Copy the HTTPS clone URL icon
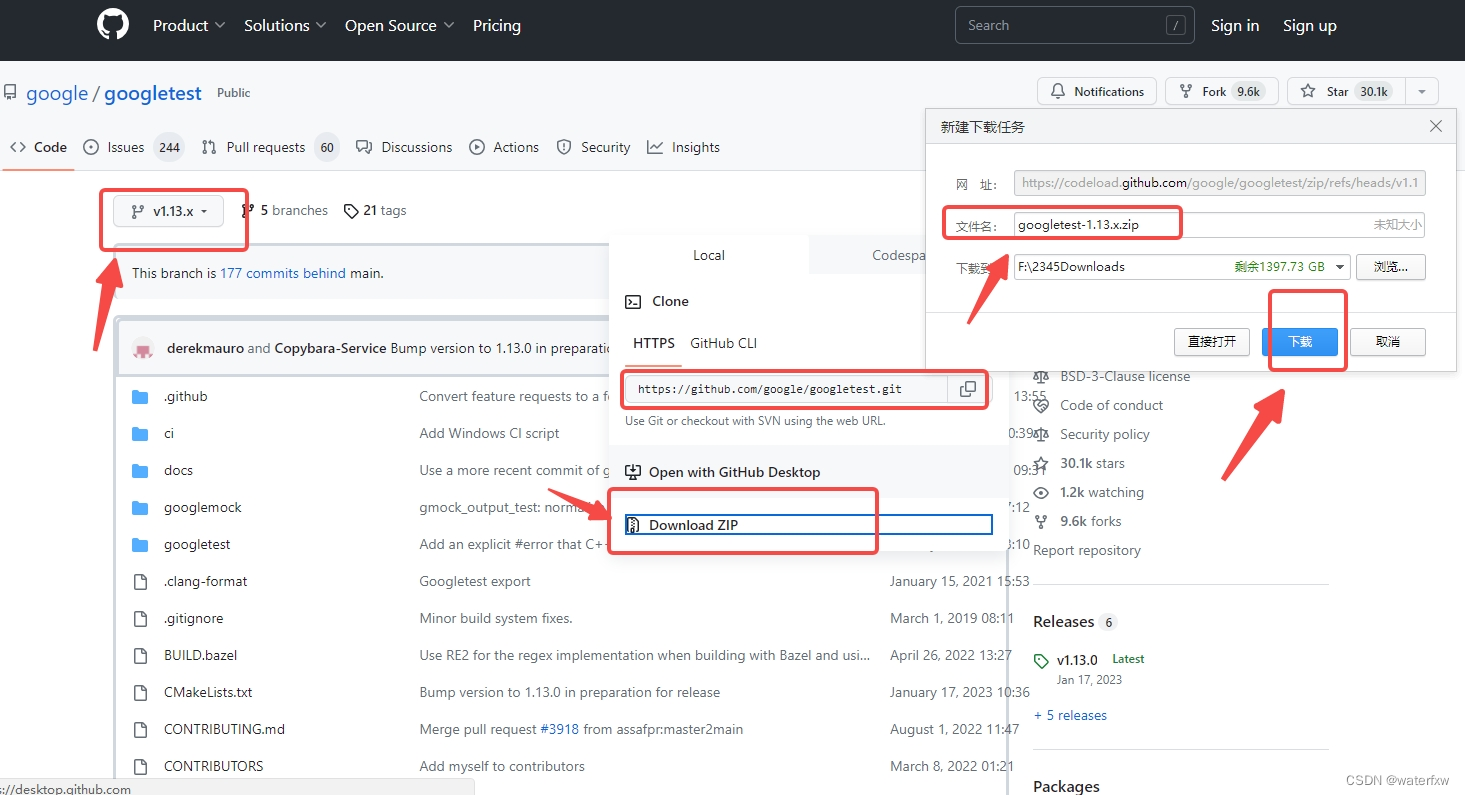 pyautogui.click(x=968, y=389)
